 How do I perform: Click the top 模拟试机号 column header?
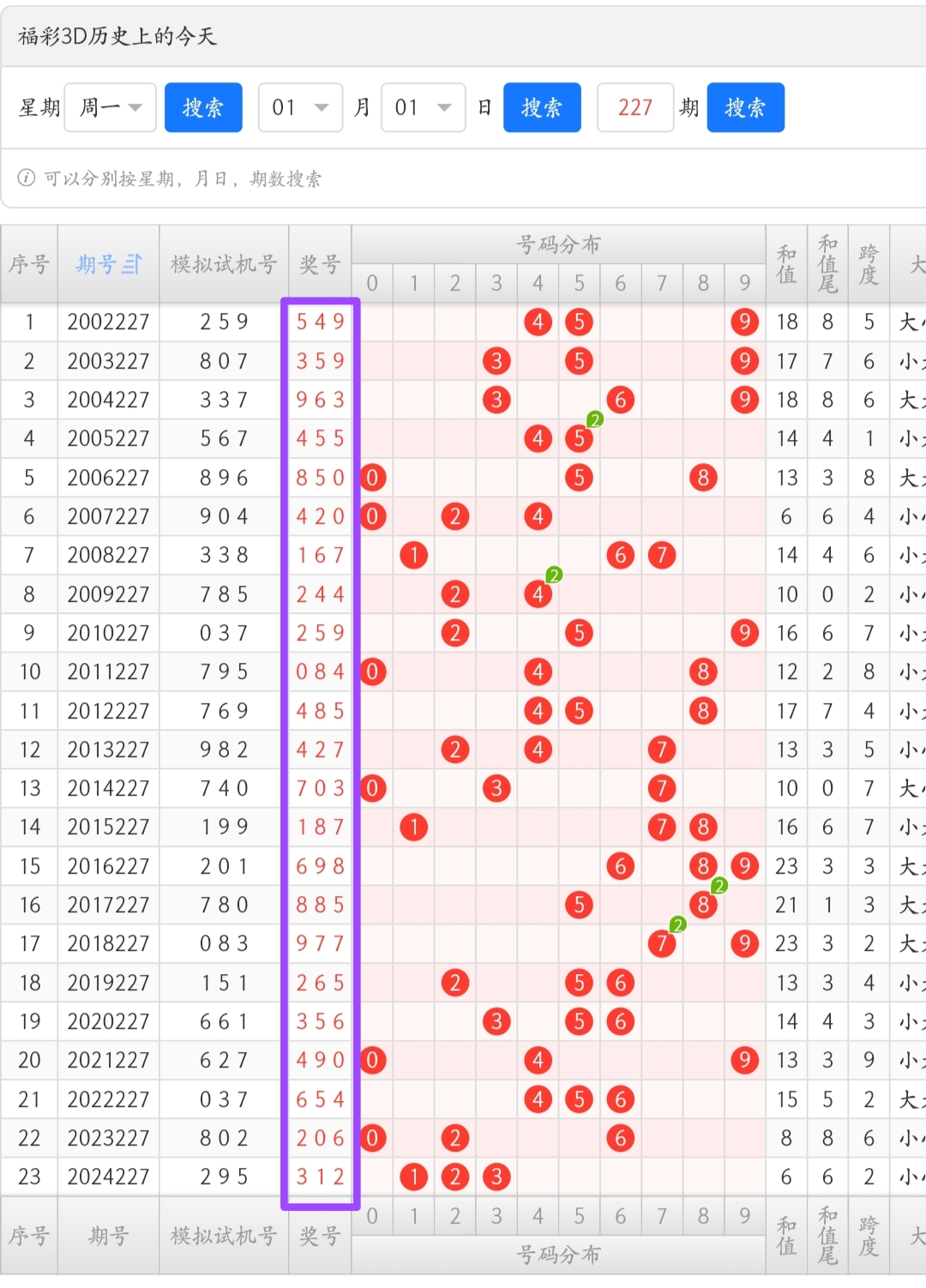[x=224, y=264]
